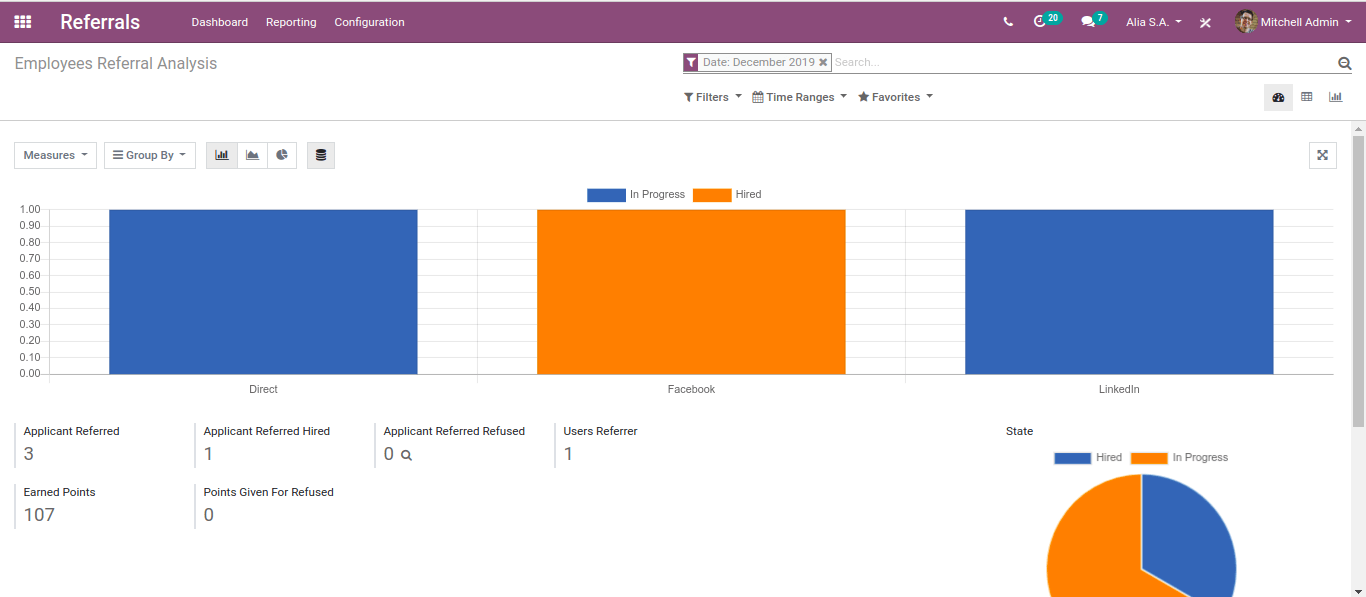Click Mitchell Admin avatar picture
This screenshot has height=597, width=1366.
(x=1245, y=22)
